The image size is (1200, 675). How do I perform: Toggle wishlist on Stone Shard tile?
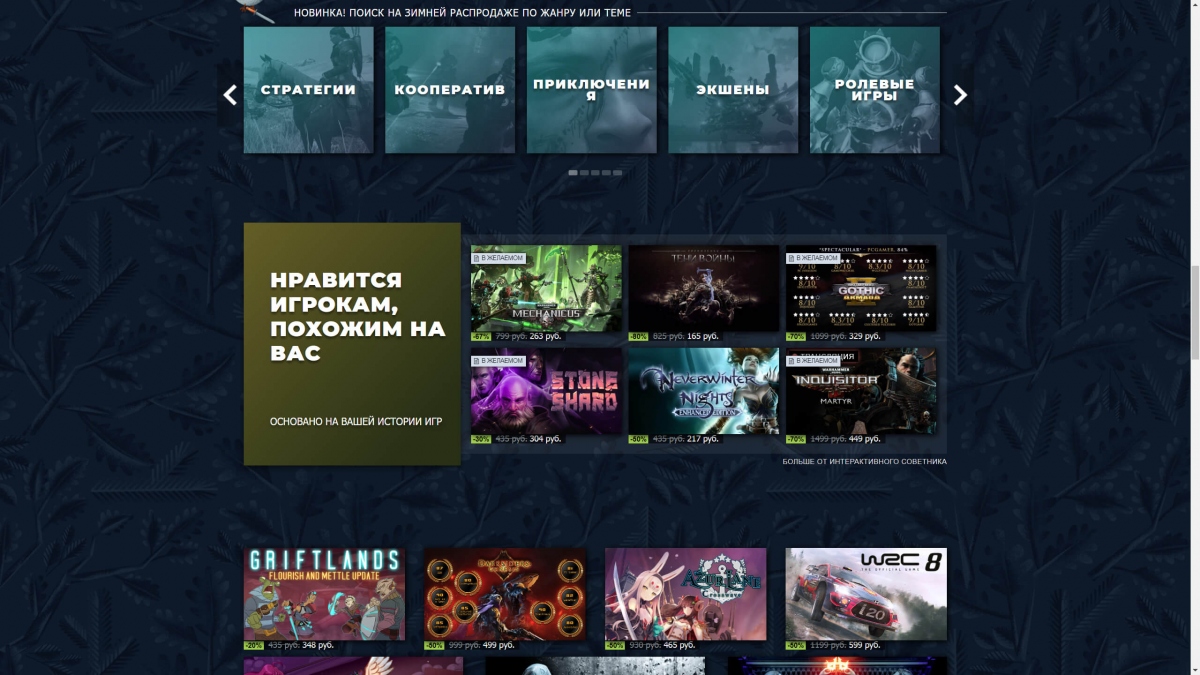pos(497,359)
